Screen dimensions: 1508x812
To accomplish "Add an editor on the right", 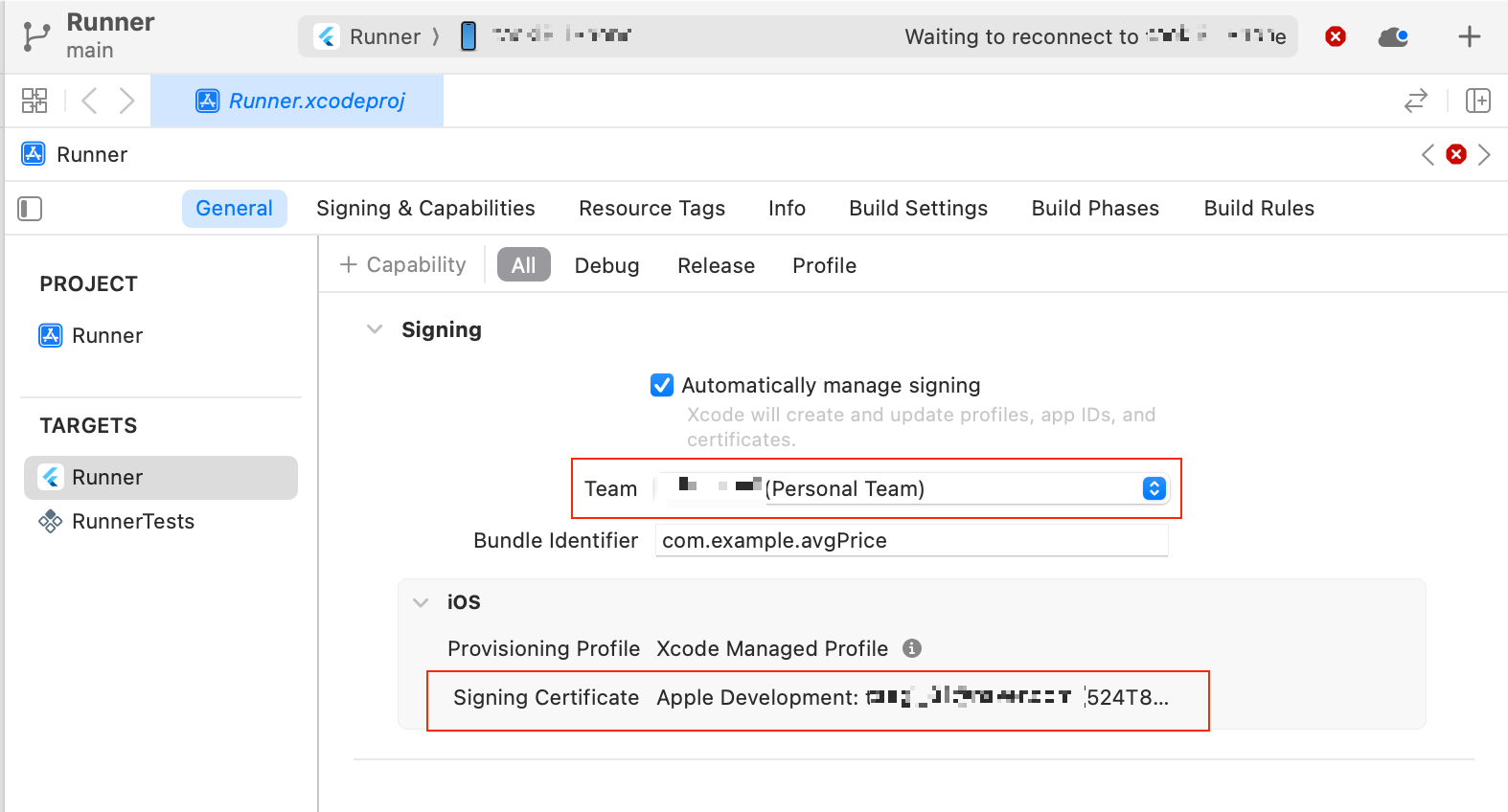I will (1478, 101).
